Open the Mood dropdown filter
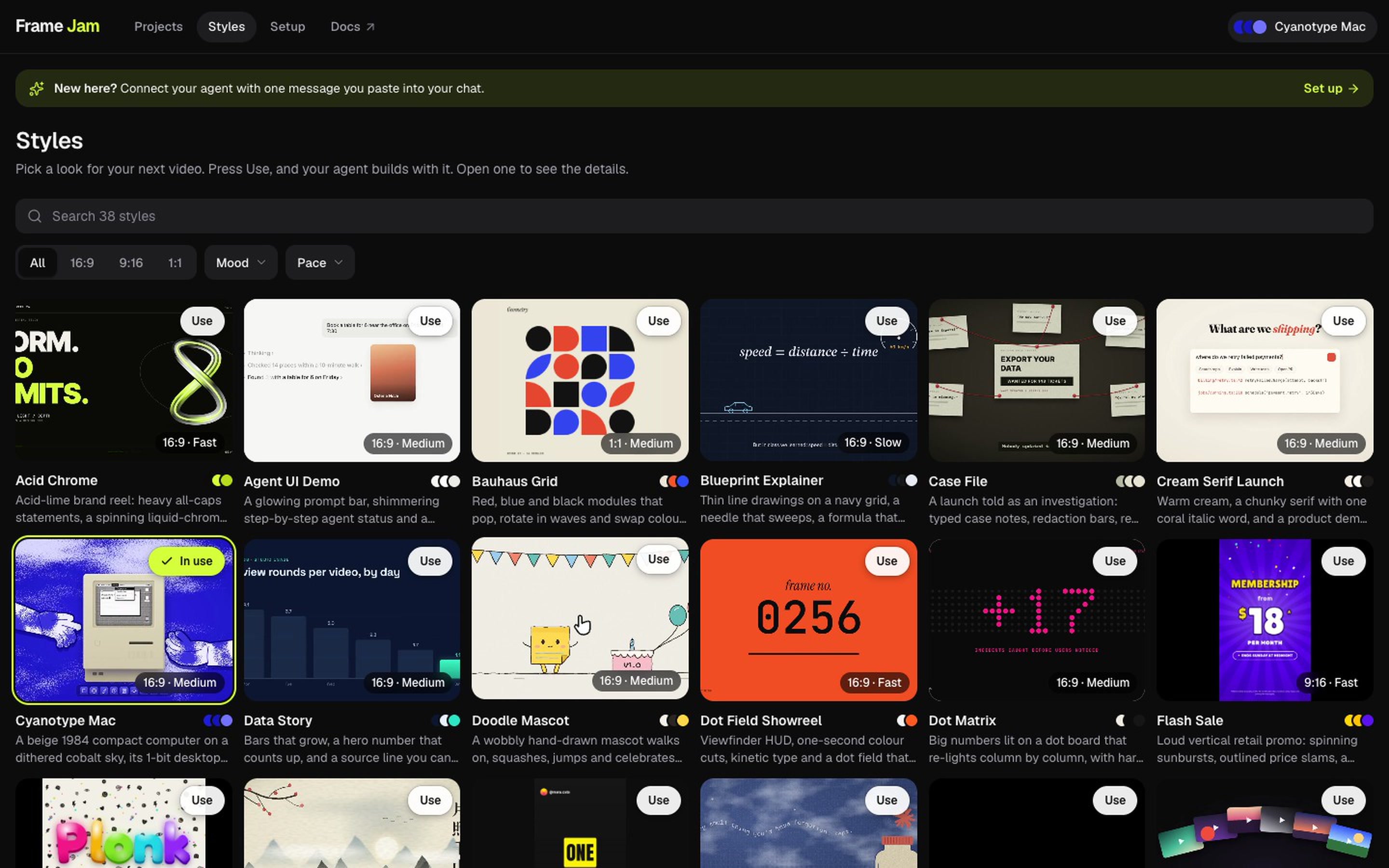The height and width of the screenshot is (868, 1389). point(241,263)
